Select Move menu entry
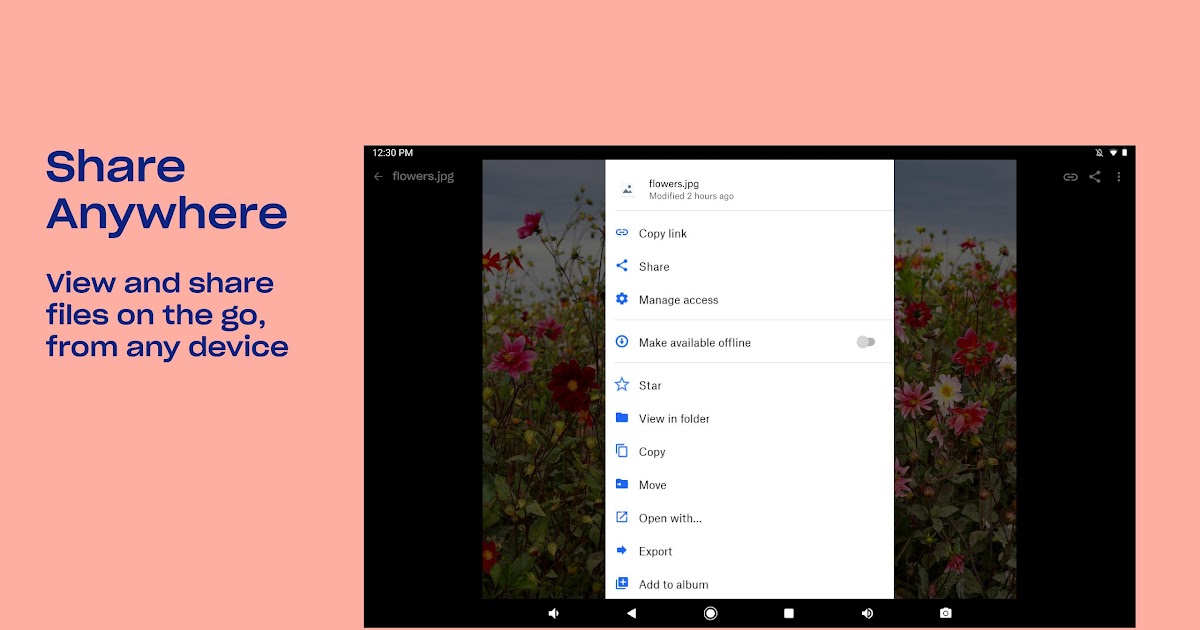The image size is (1200, 630). (x=750, y=484)
